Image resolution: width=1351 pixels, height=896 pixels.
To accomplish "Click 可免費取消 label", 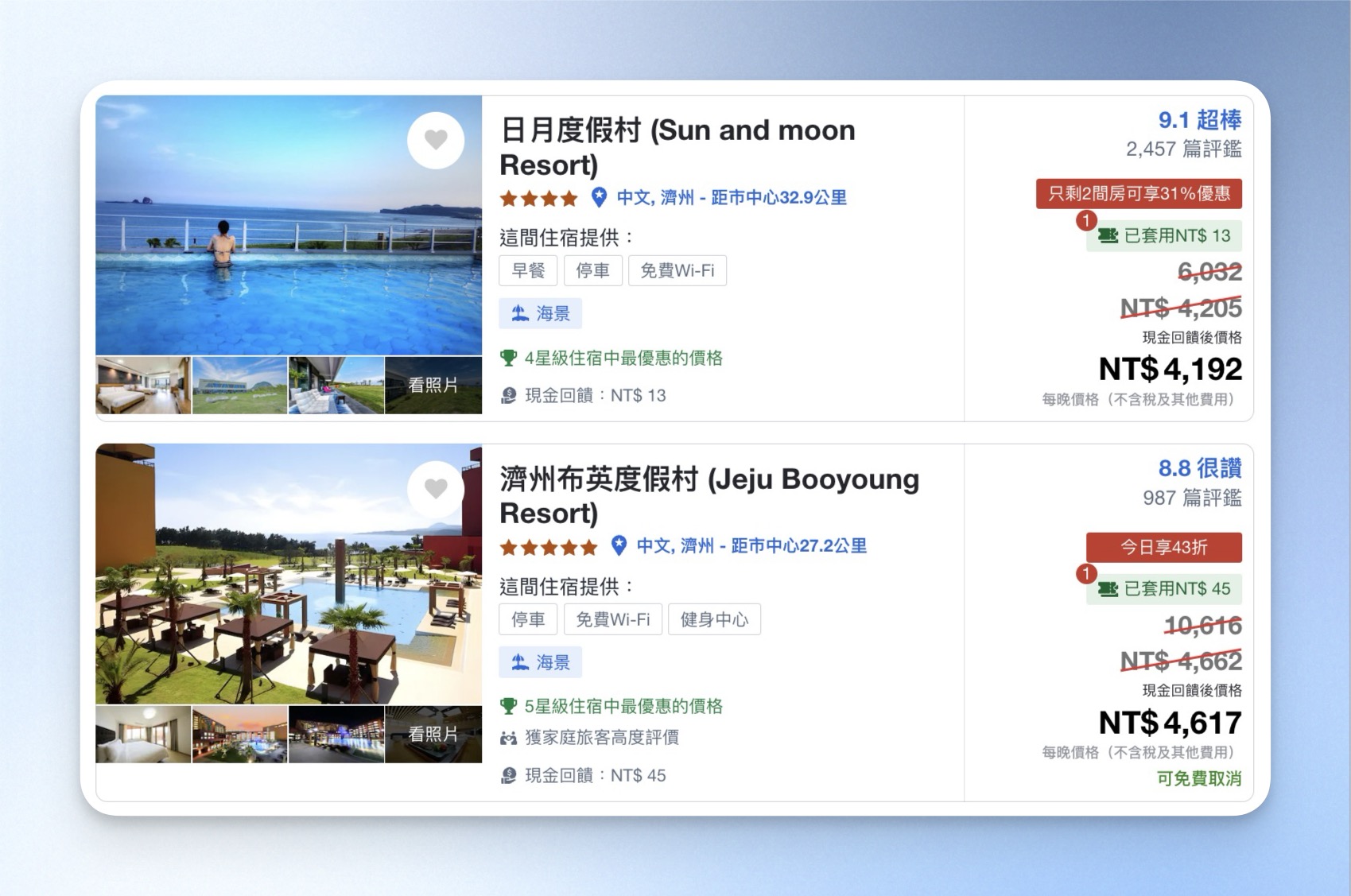I will [x=1199, y=779].
